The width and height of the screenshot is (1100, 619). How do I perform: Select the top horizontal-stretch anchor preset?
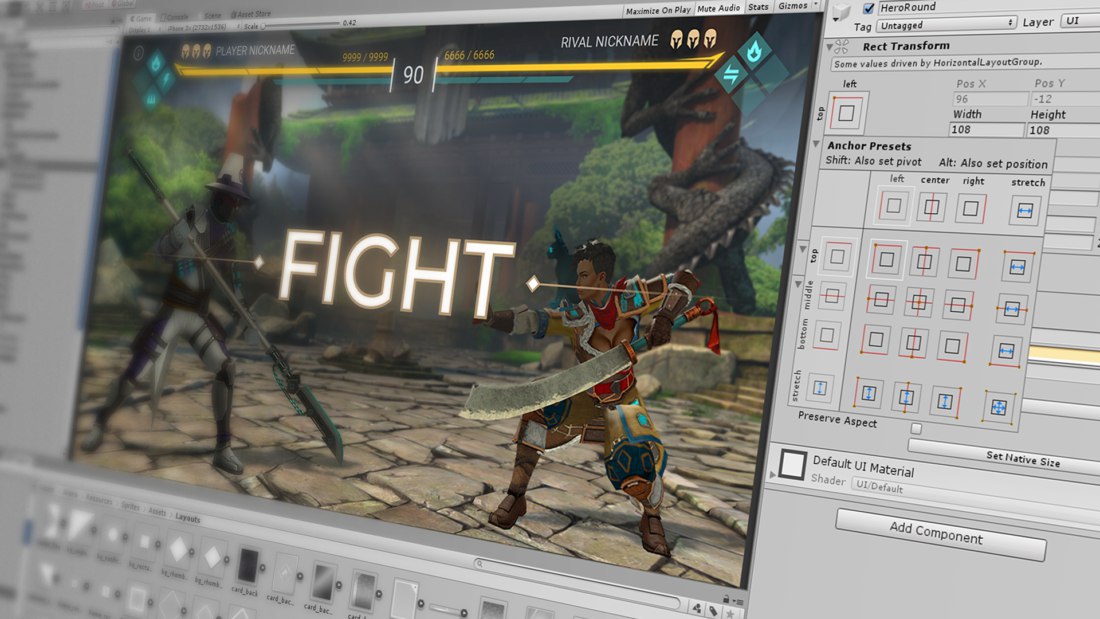tap(1018, 267)
